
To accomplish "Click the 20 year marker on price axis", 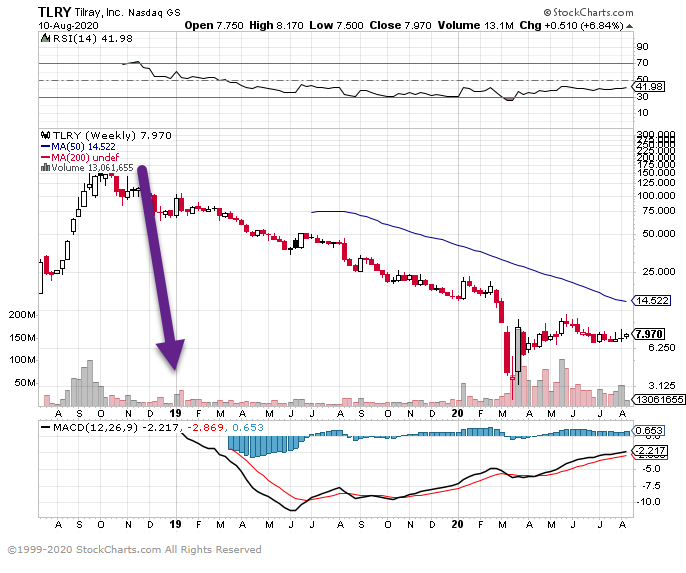I will 458,413.
